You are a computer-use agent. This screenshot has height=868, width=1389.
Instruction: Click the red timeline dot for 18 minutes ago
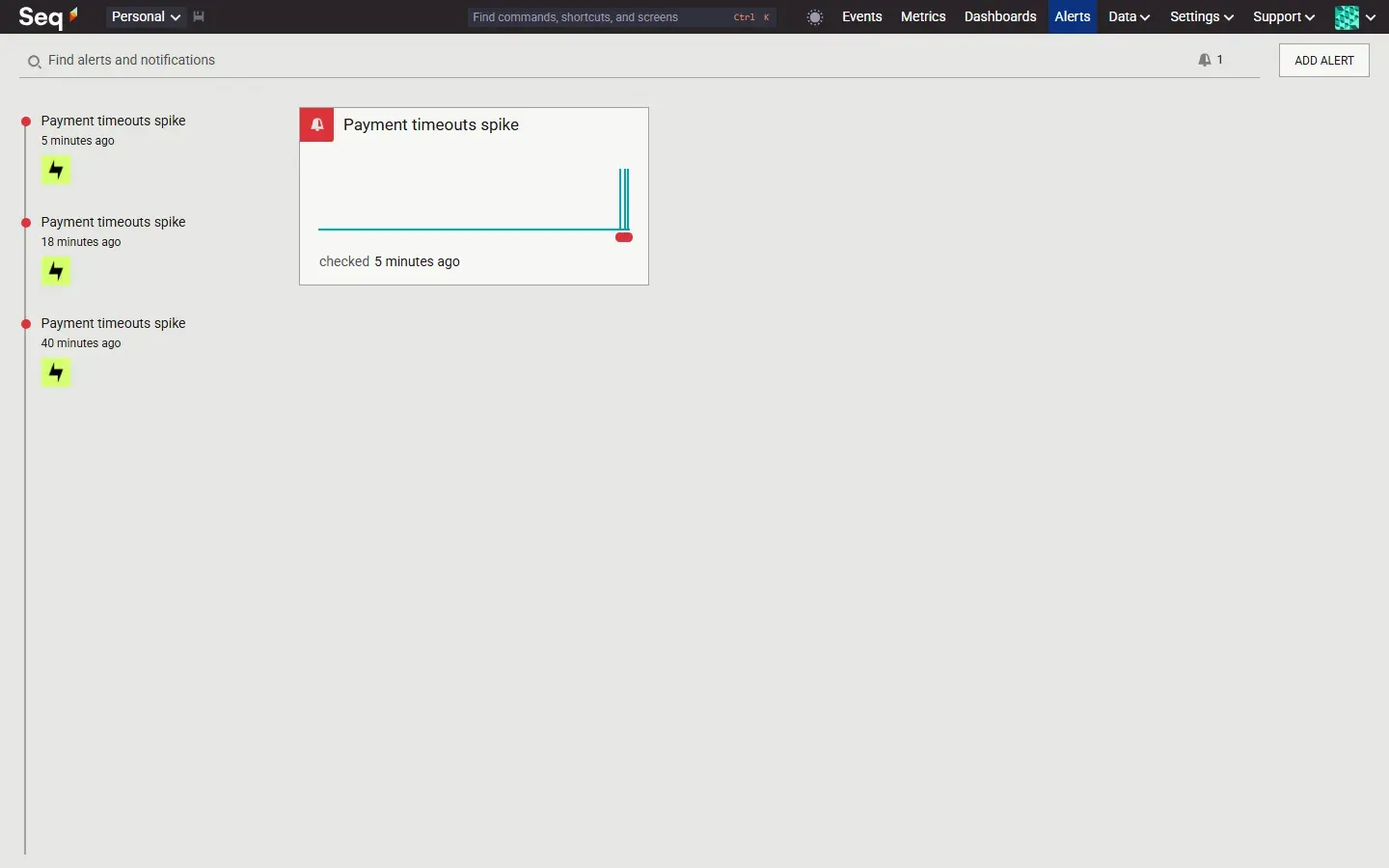[x=26, y=223]
